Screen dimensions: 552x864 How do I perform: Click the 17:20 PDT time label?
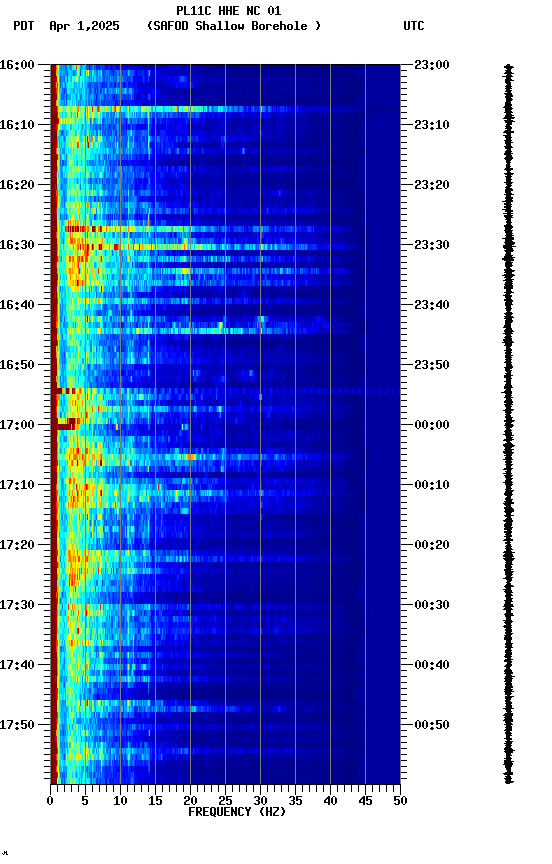coord(17,545)
